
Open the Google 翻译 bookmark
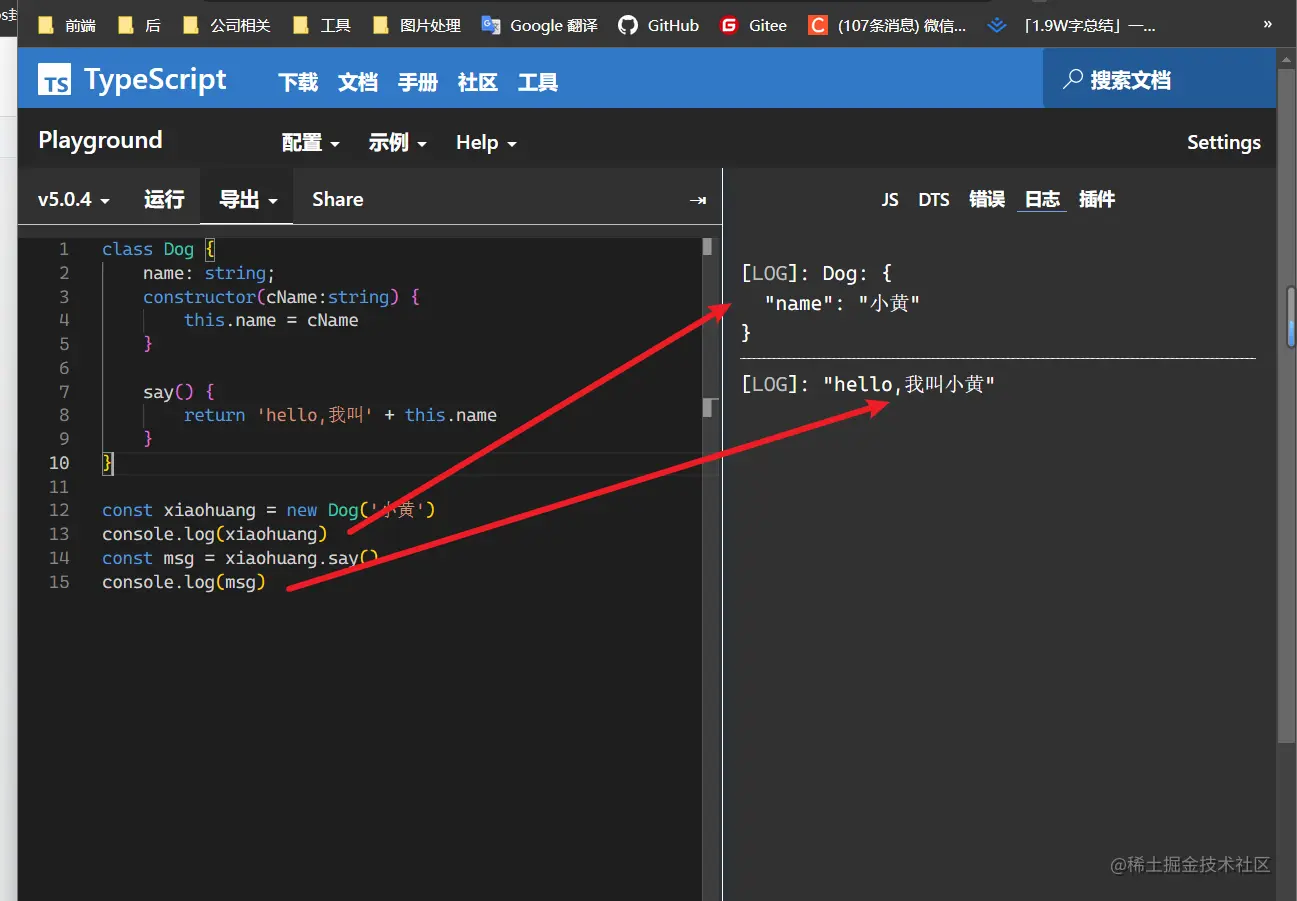tap(540, 25)
